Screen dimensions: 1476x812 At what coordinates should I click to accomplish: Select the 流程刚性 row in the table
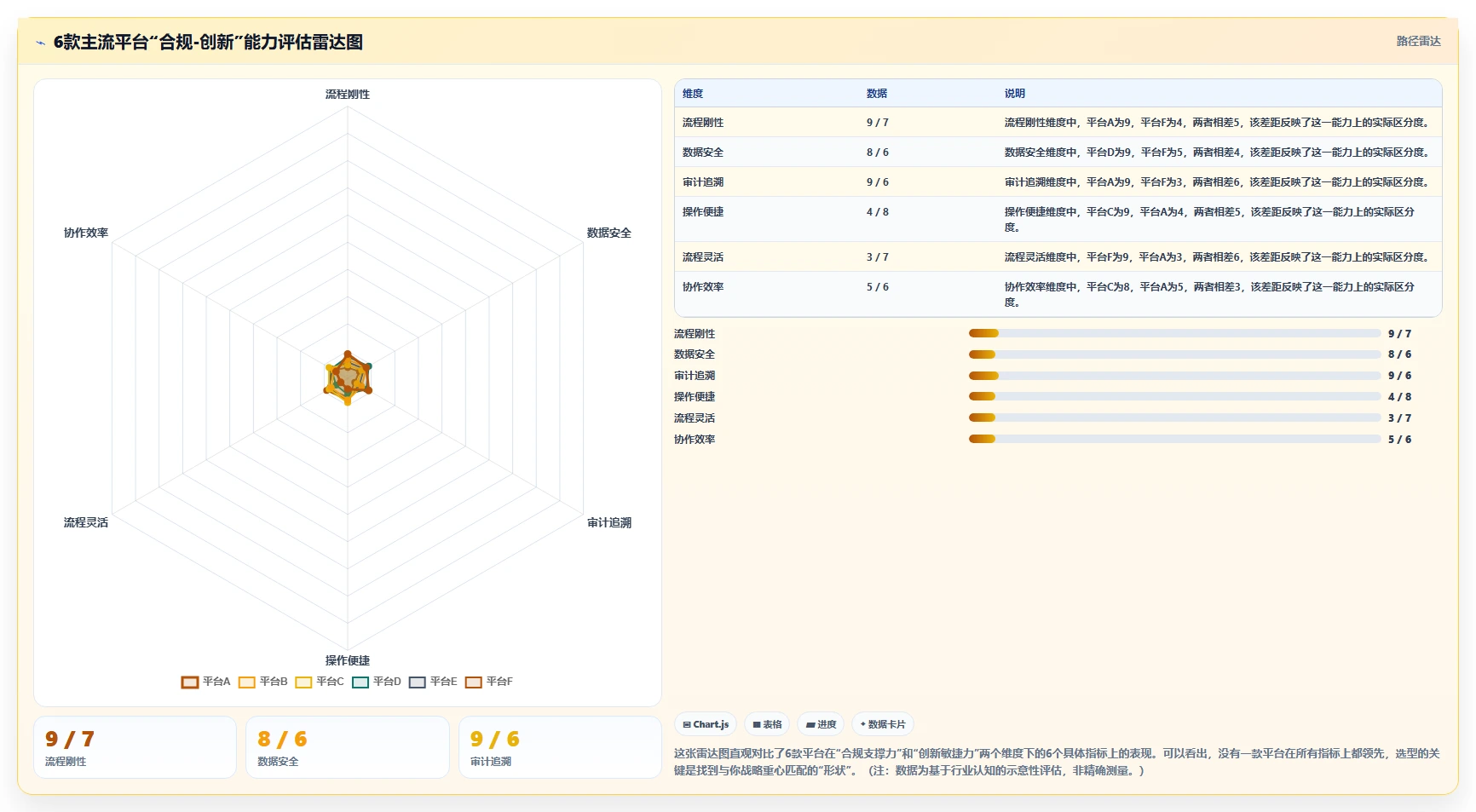pyautogui.click(x=1058, y=123)
